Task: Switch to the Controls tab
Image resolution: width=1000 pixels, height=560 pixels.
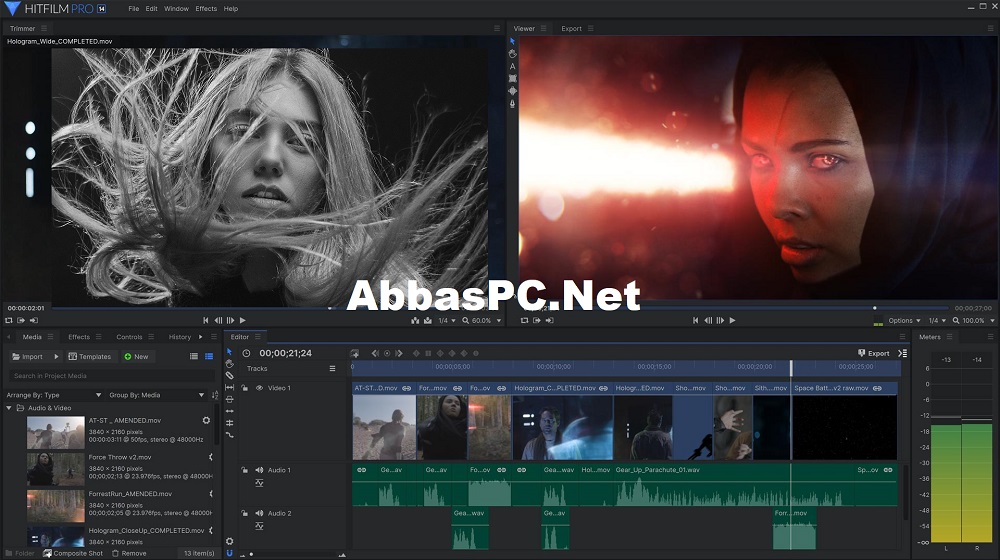Action: tap(129, 337)
